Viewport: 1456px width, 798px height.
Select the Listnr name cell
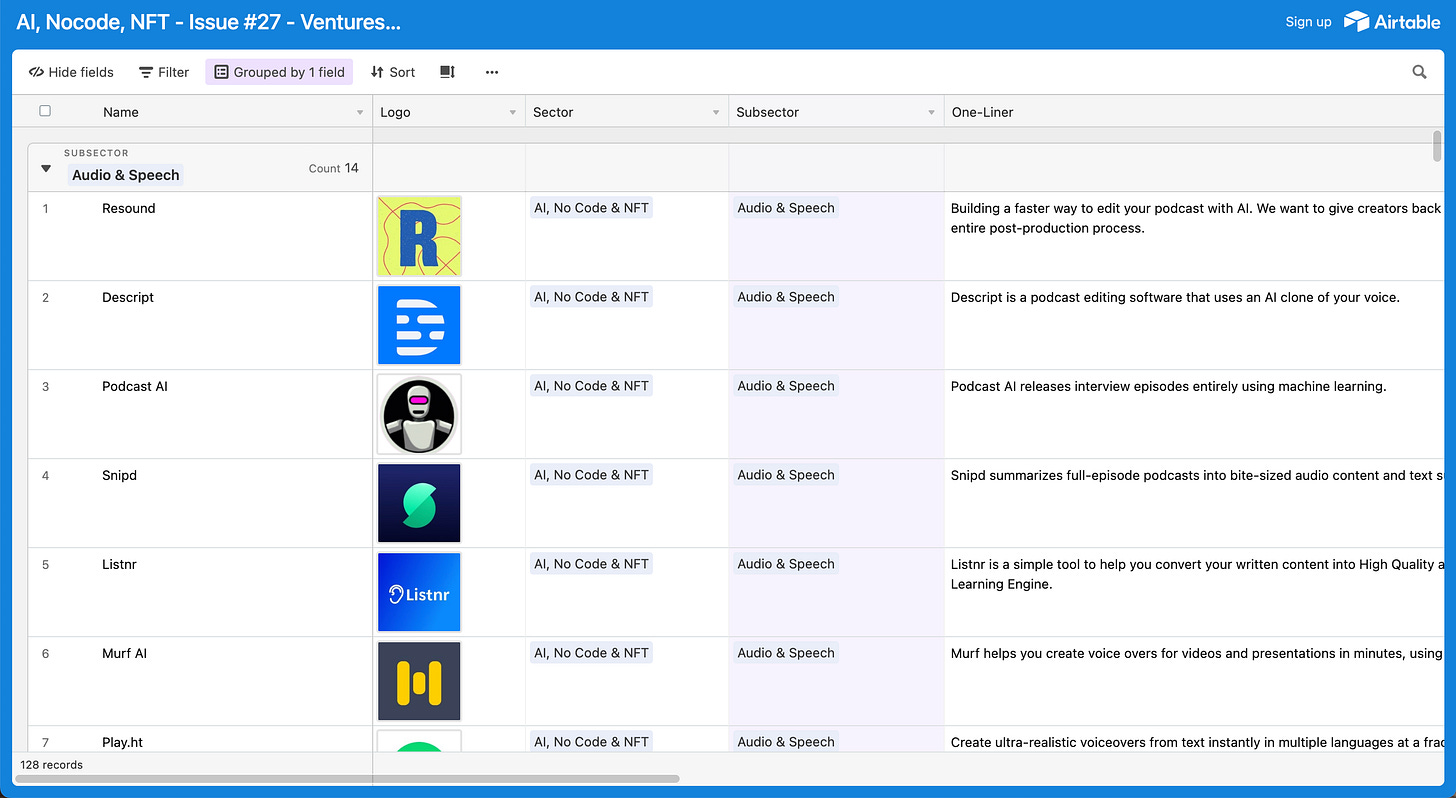200,592
